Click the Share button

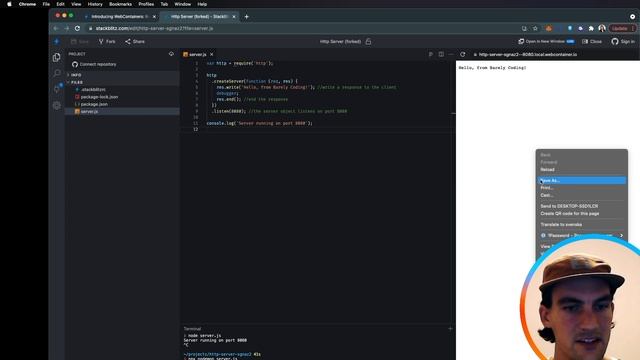(135, 42)
